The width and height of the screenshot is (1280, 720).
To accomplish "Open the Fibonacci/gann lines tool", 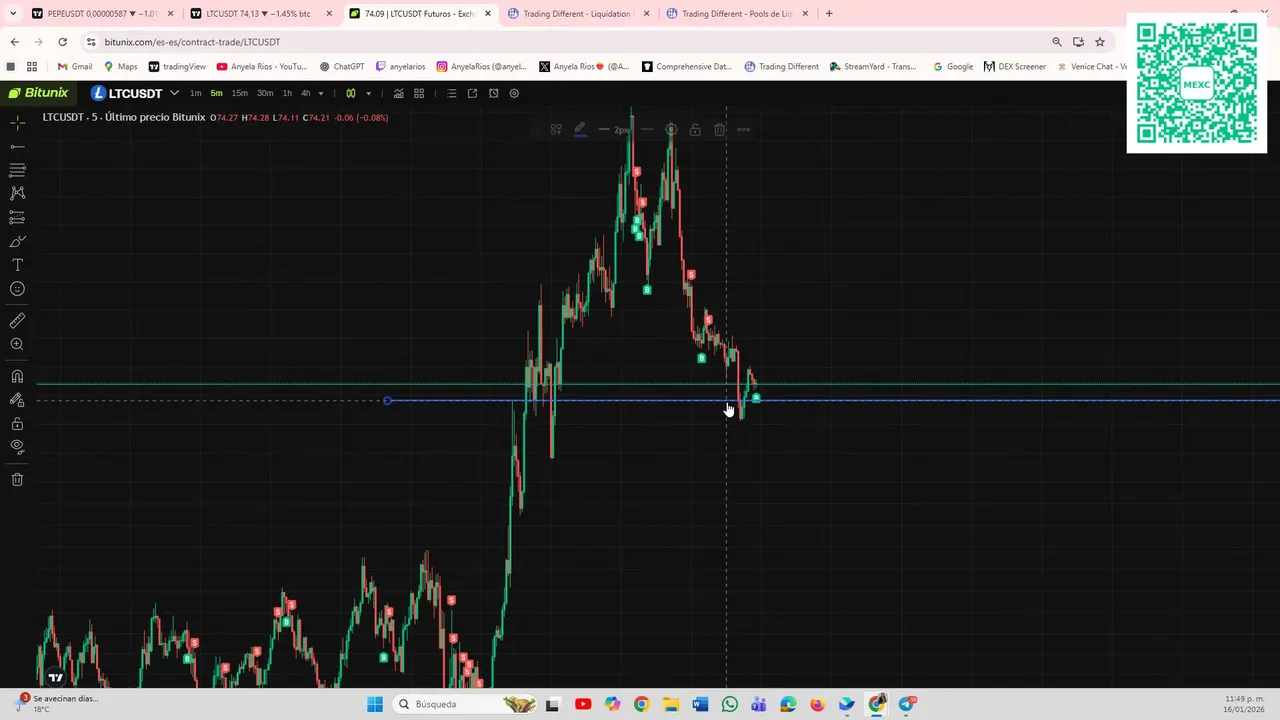I will tap(17, 170).
